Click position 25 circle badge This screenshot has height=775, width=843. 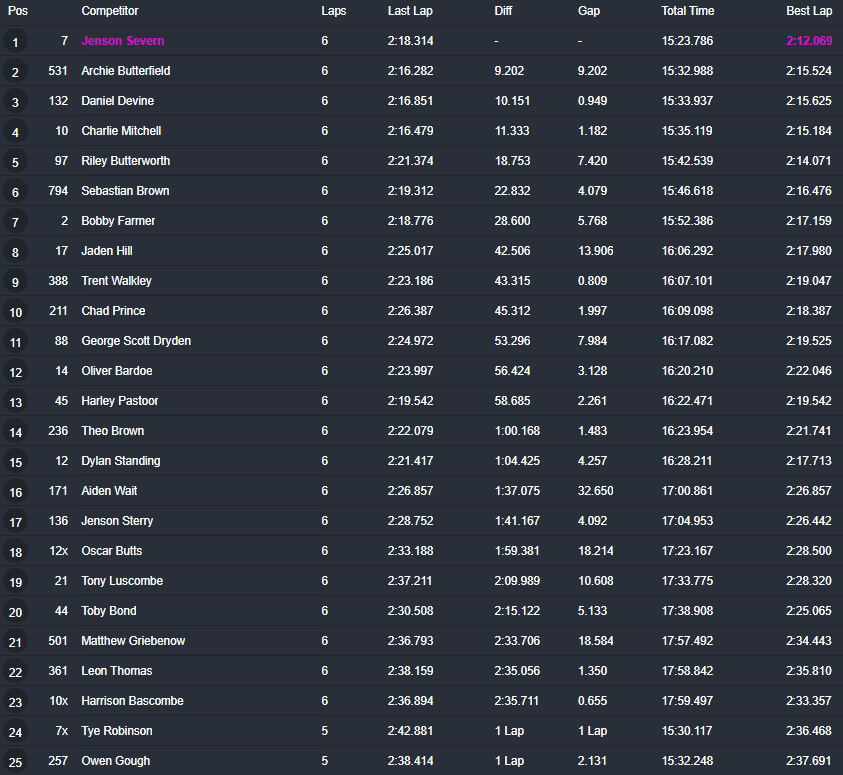[x=15, y=762]
